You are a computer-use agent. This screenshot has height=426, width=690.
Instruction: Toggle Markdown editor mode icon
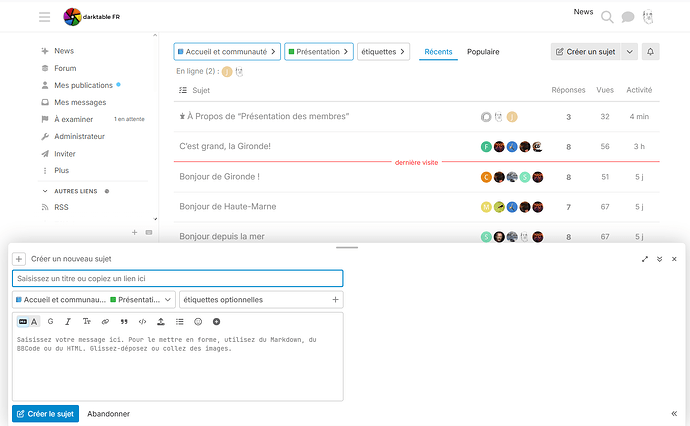pyautogui.click(x=23, y=322)
